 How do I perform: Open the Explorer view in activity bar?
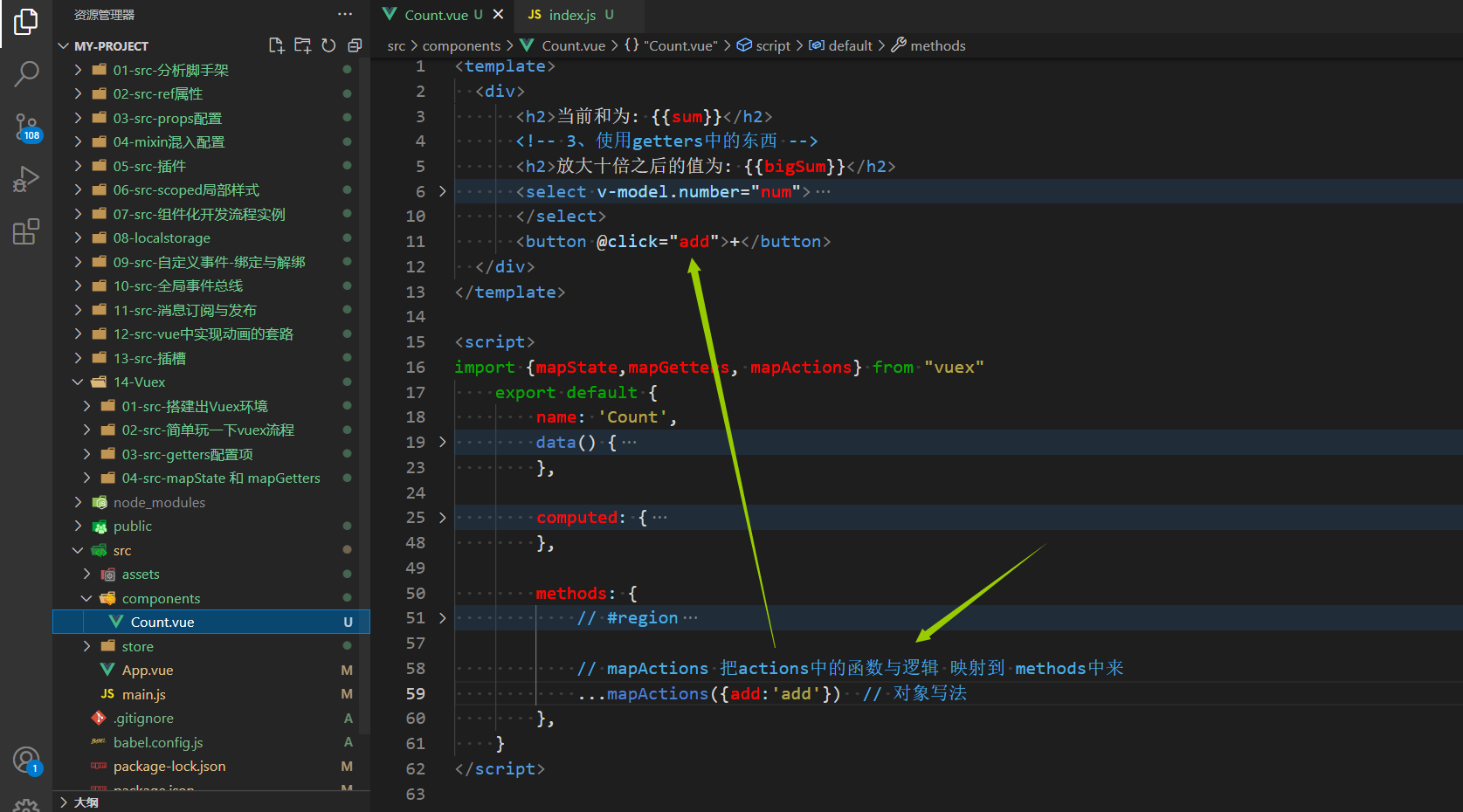pos(26,21)
